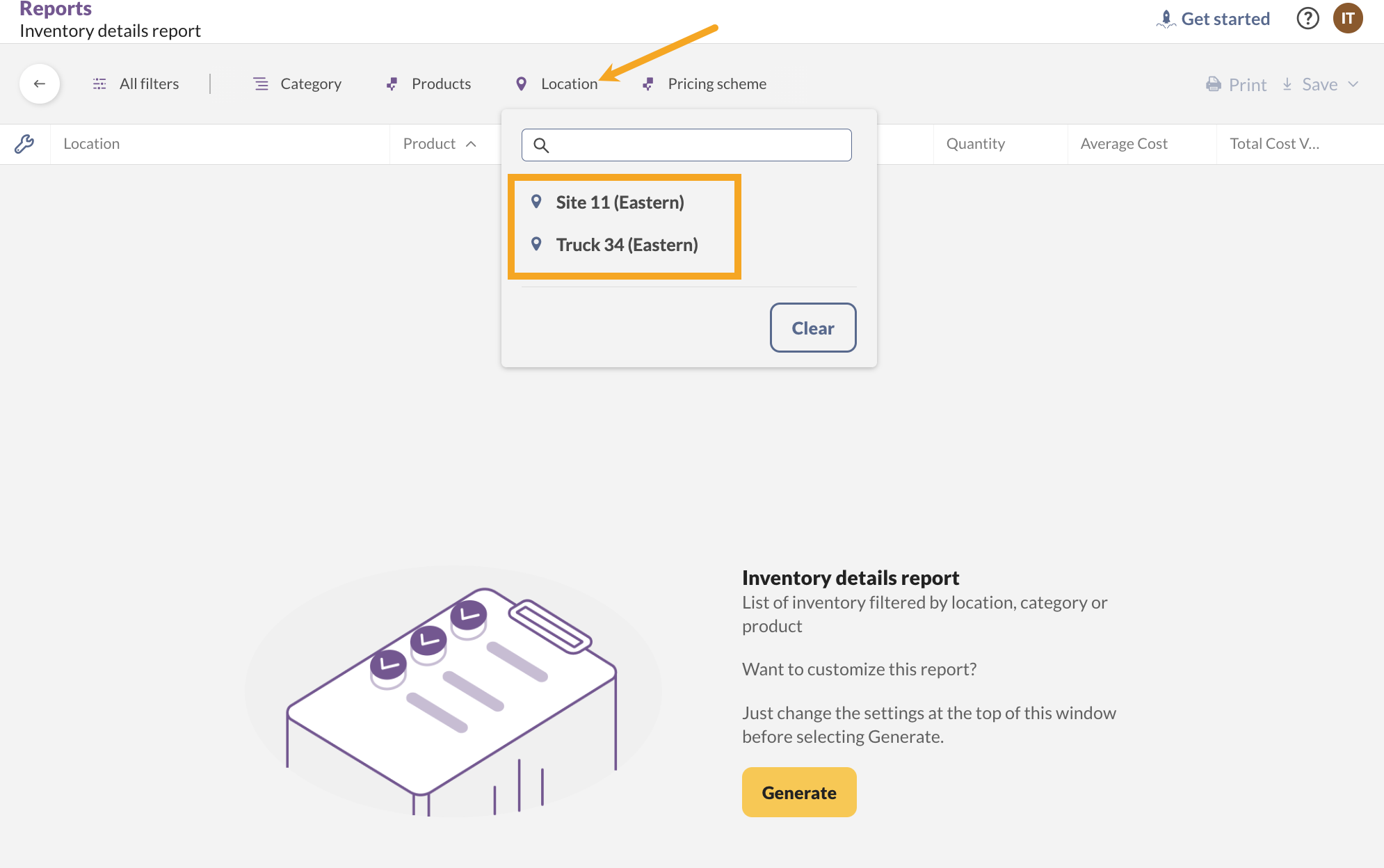The image size is (1384, 868).
Task: Select Site 11 (Eastern) location
Action: pos(620,202)
